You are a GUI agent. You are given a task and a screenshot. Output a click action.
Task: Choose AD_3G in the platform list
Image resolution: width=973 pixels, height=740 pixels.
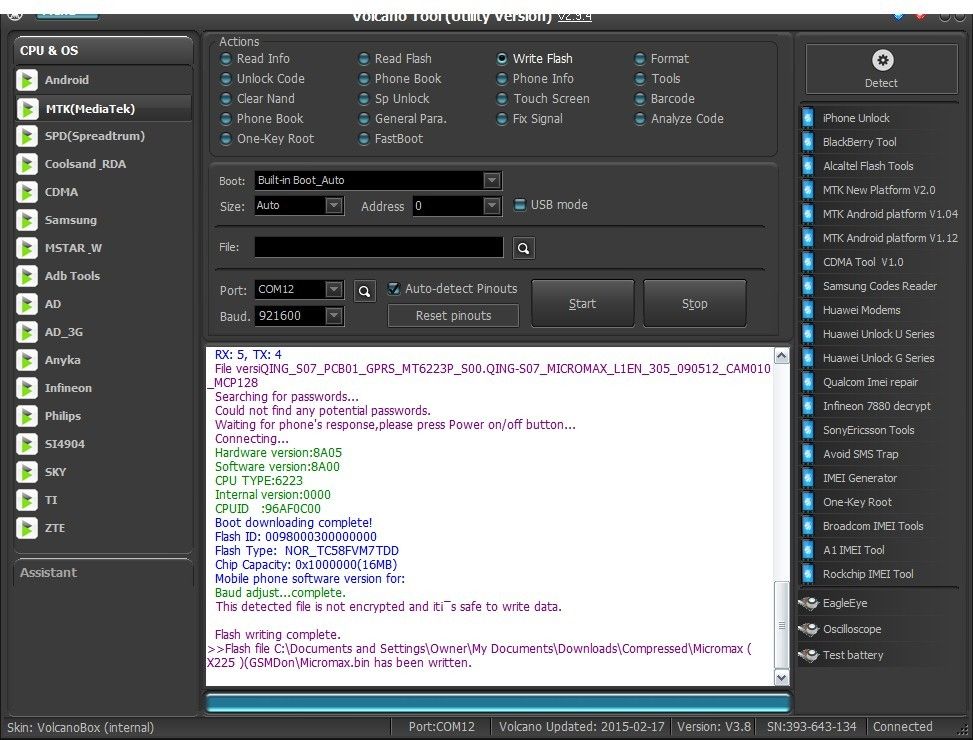point(63,332)
